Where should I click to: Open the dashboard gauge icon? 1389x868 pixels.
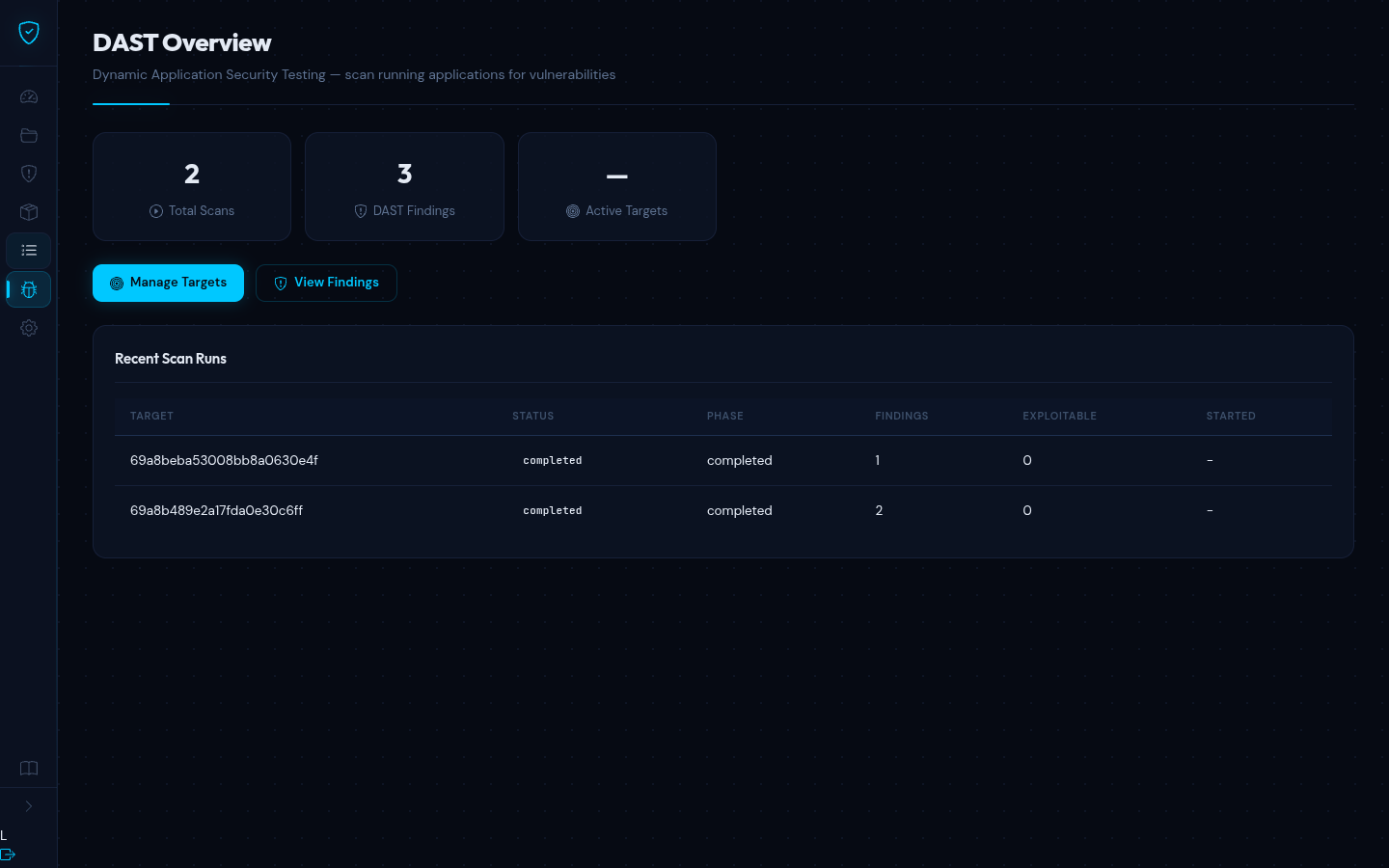pyautogui.click(x=29, y=96)
